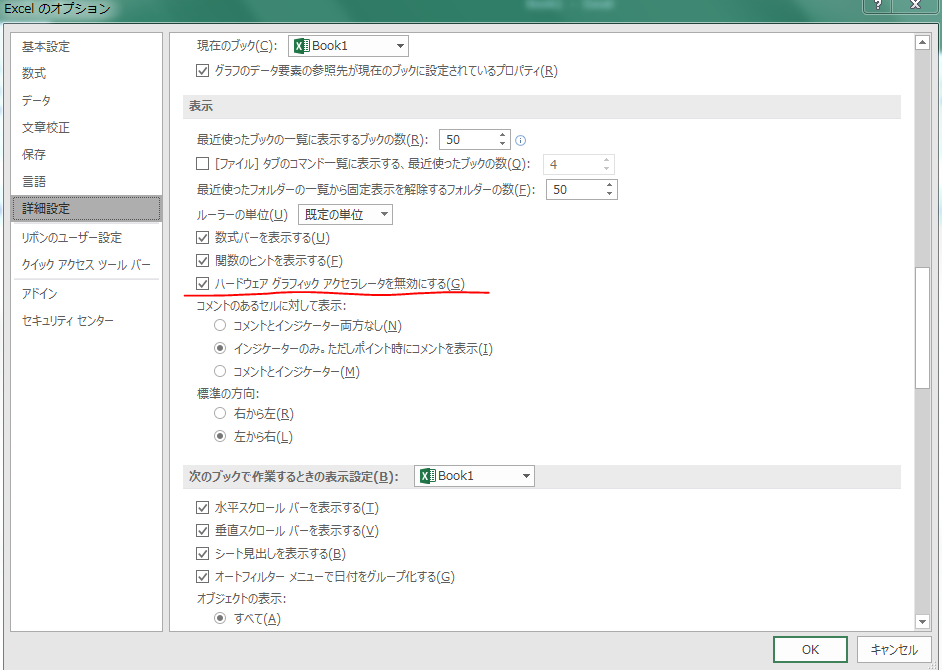Enable [ファイル]タブのコマンド一覧 checkbox
The height and width of the screenshot is (670, 942).
(202, 163)
